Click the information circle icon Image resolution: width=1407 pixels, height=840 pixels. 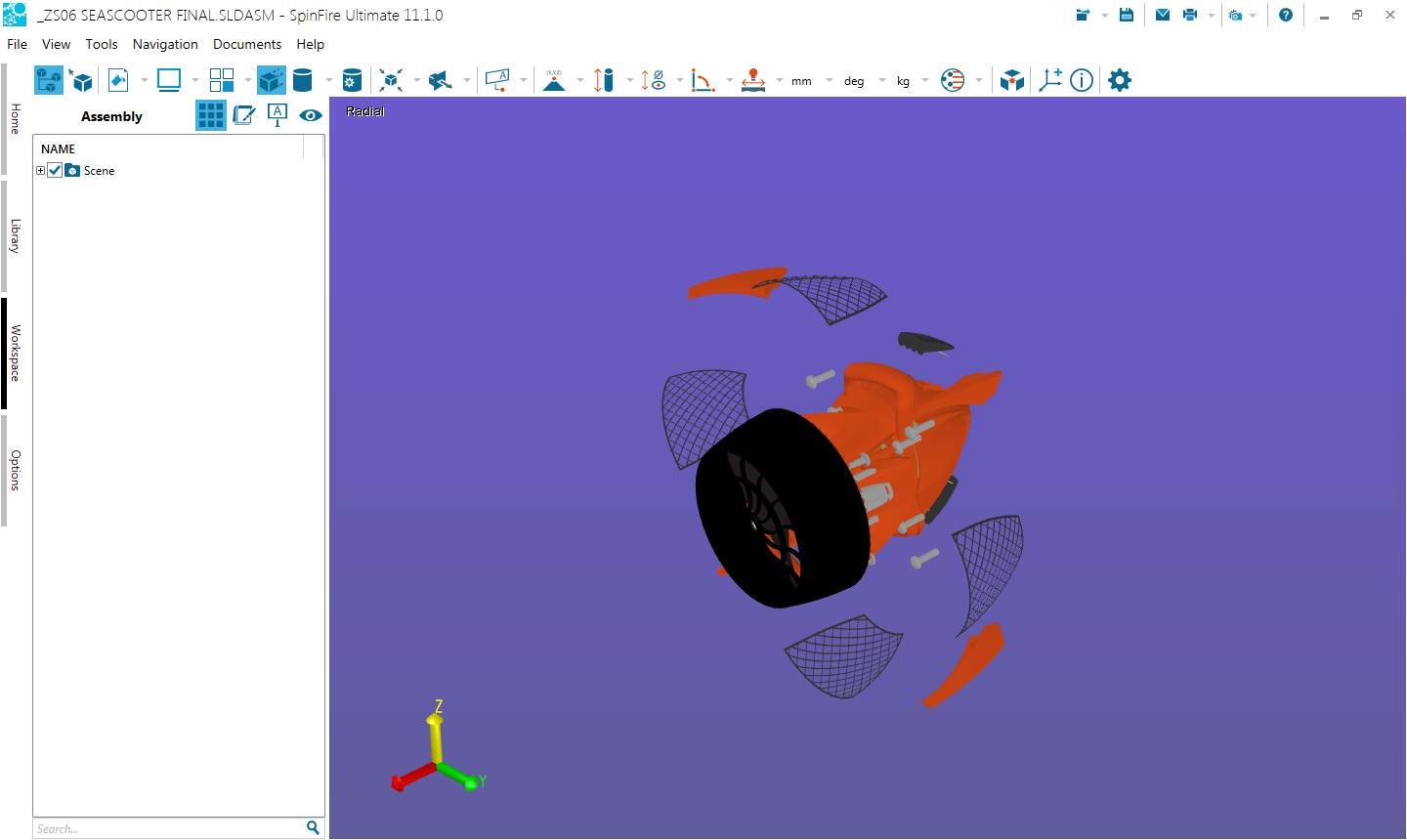(1082, 80)
